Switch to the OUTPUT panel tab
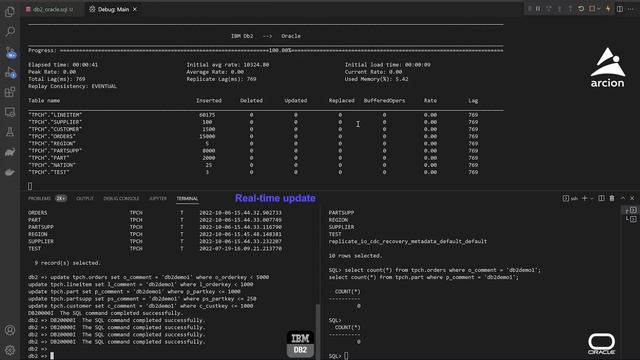The image size is (640, 360). tap(85, 198)
